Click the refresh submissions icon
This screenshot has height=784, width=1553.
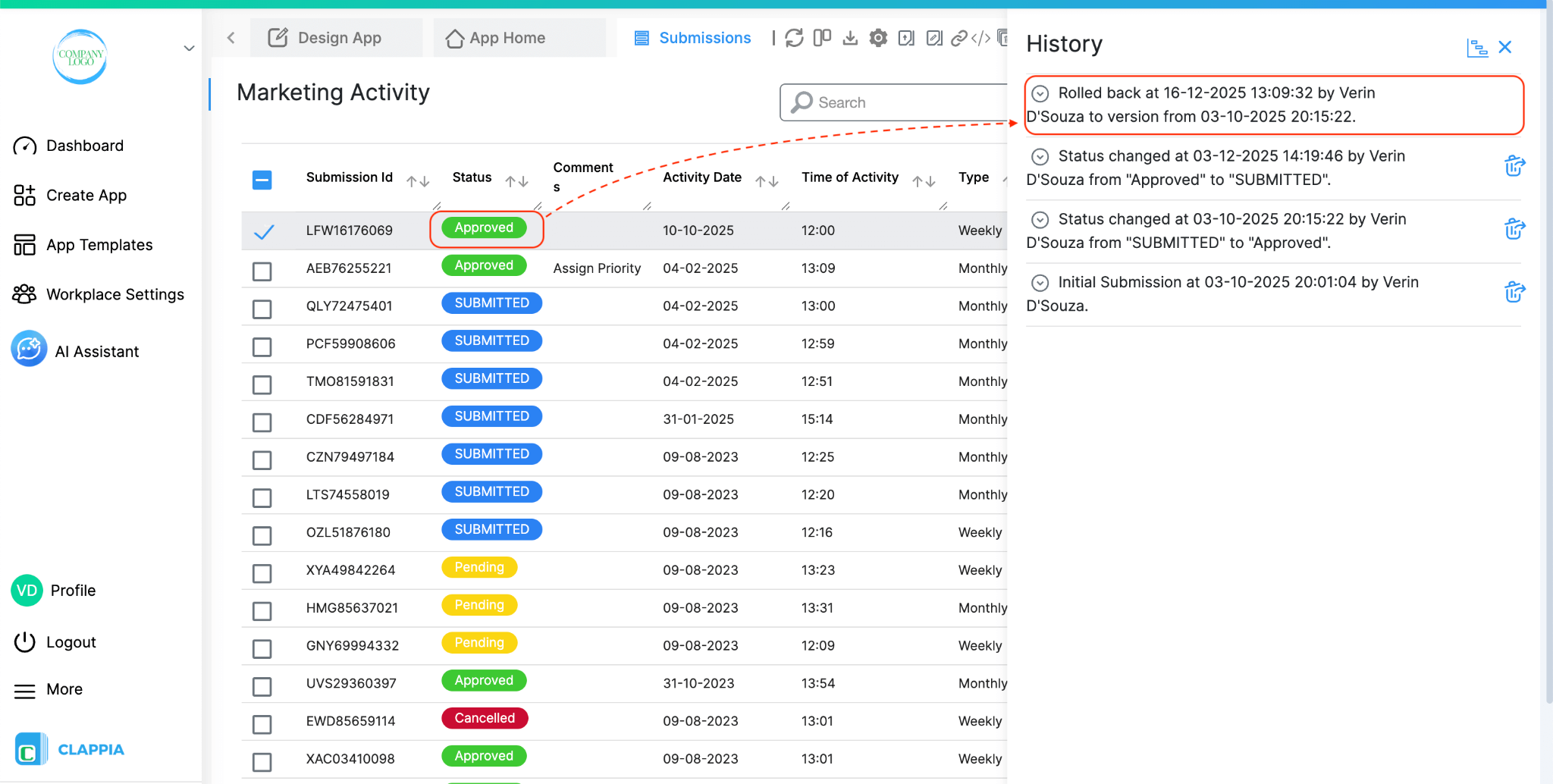coord(794,38)
